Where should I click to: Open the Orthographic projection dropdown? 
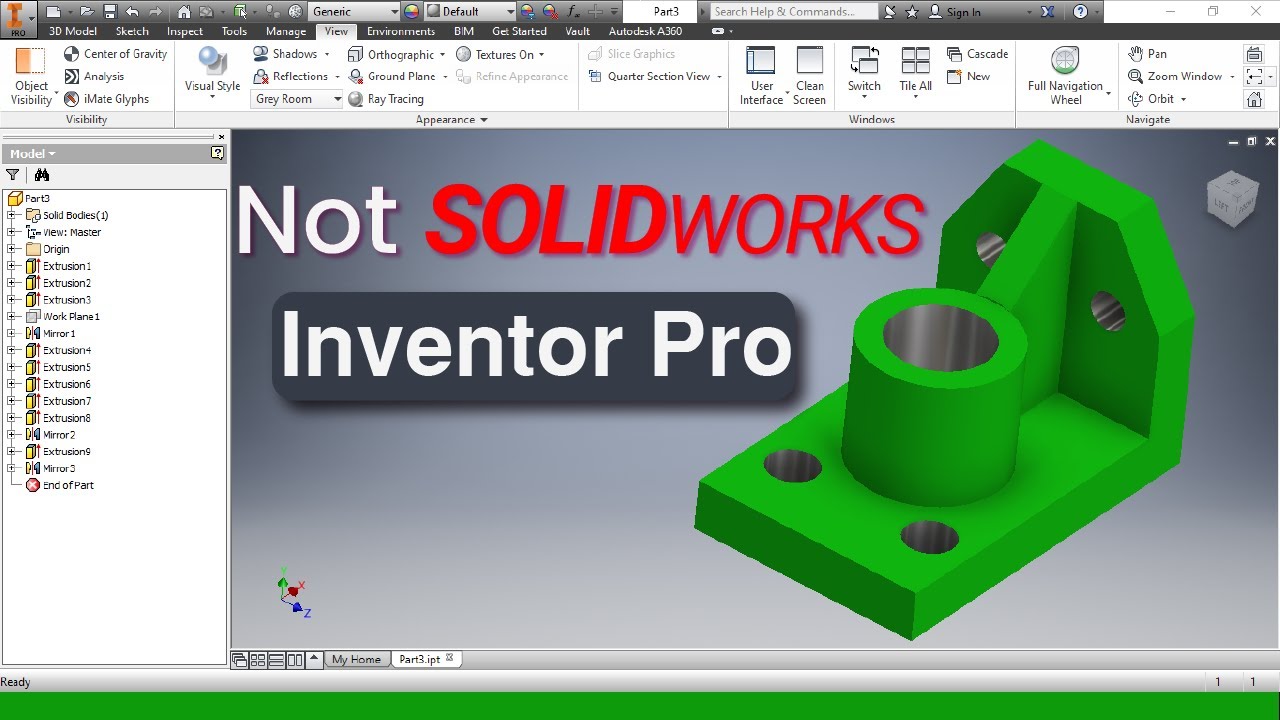pos(396,54)
